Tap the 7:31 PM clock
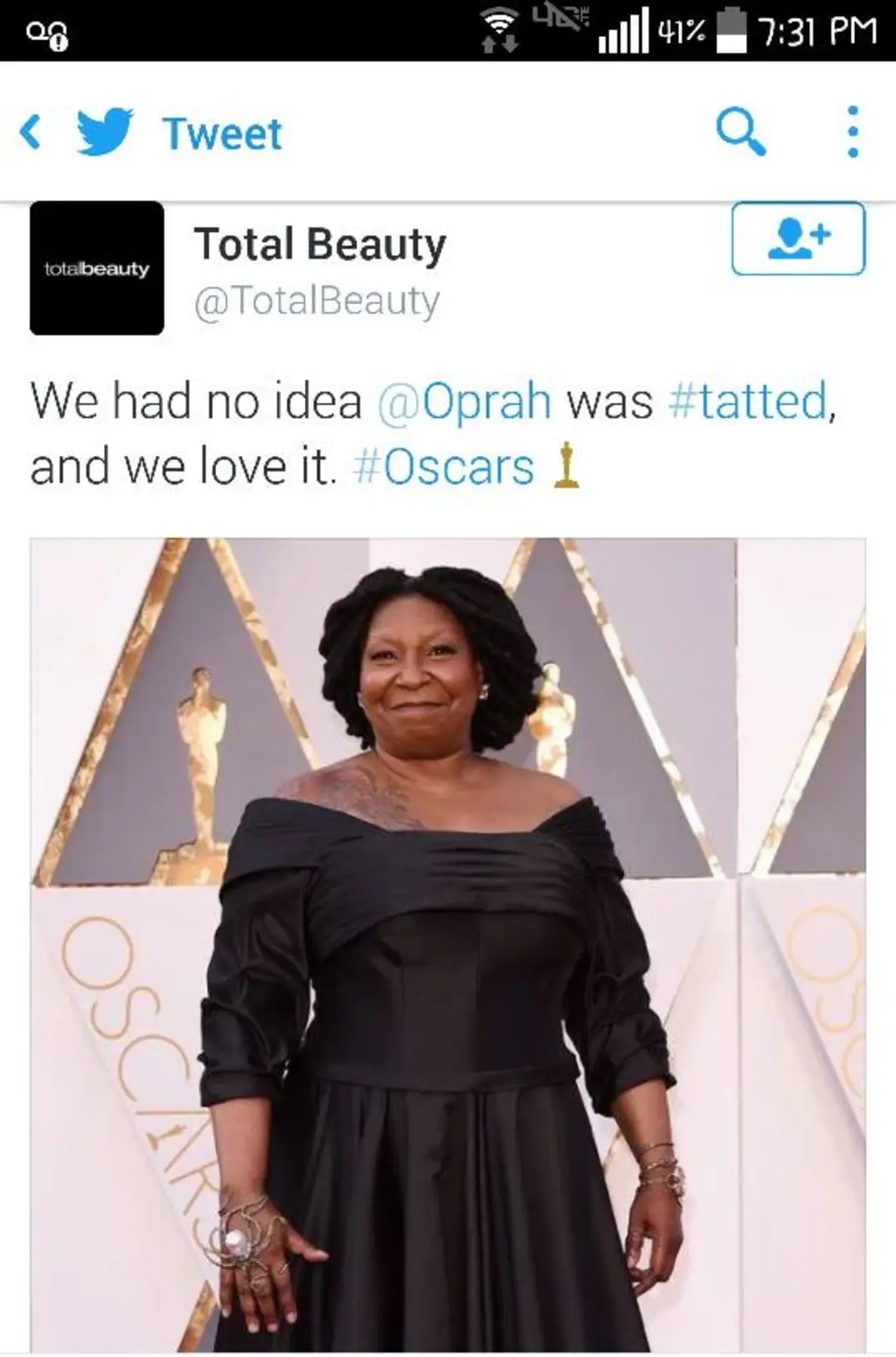The width and height of the screenshot is (896, 1357). (817, 32)
